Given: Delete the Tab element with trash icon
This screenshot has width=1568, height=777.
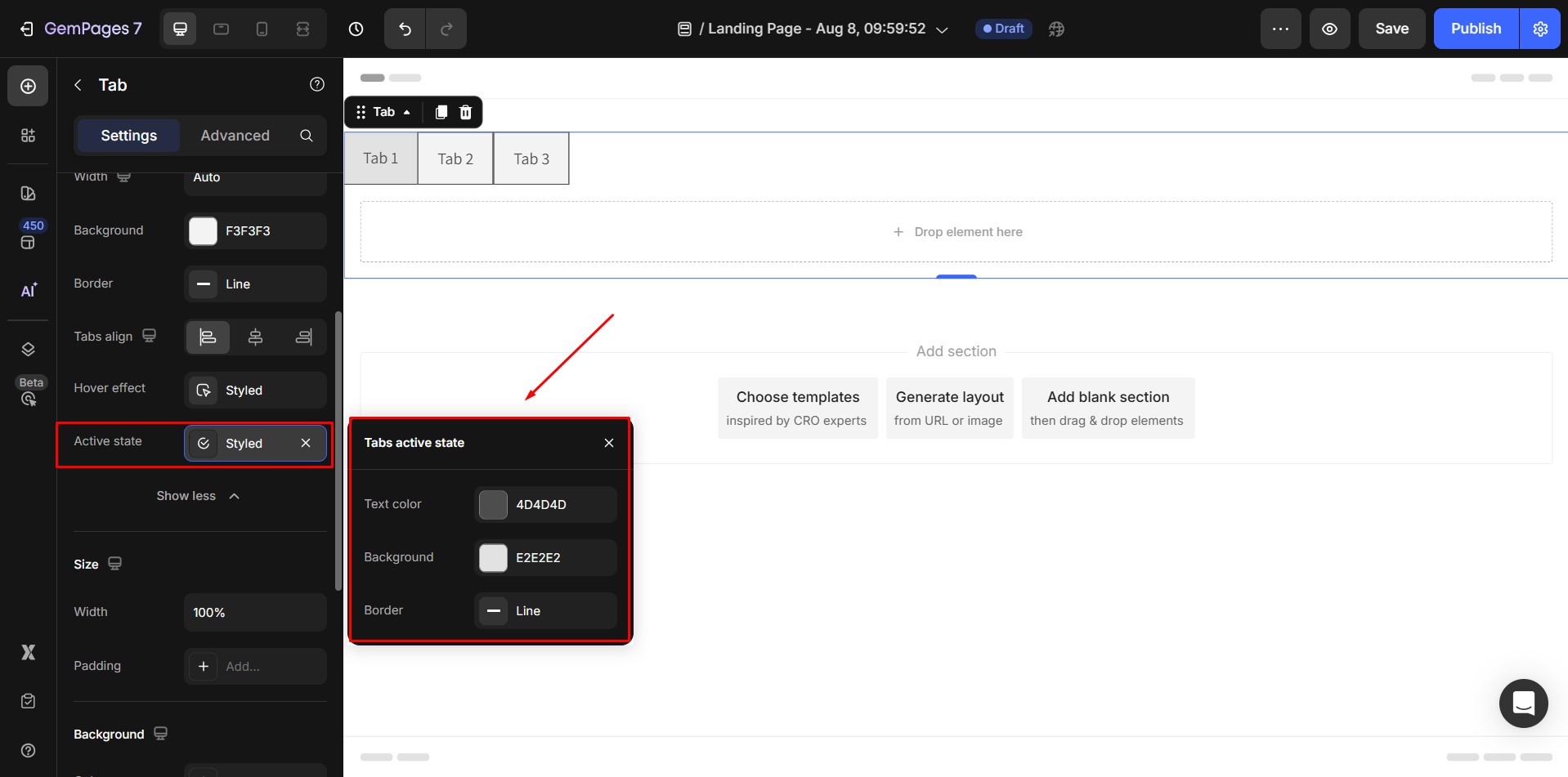Looking at the screenshot, I should coord(465,112).
